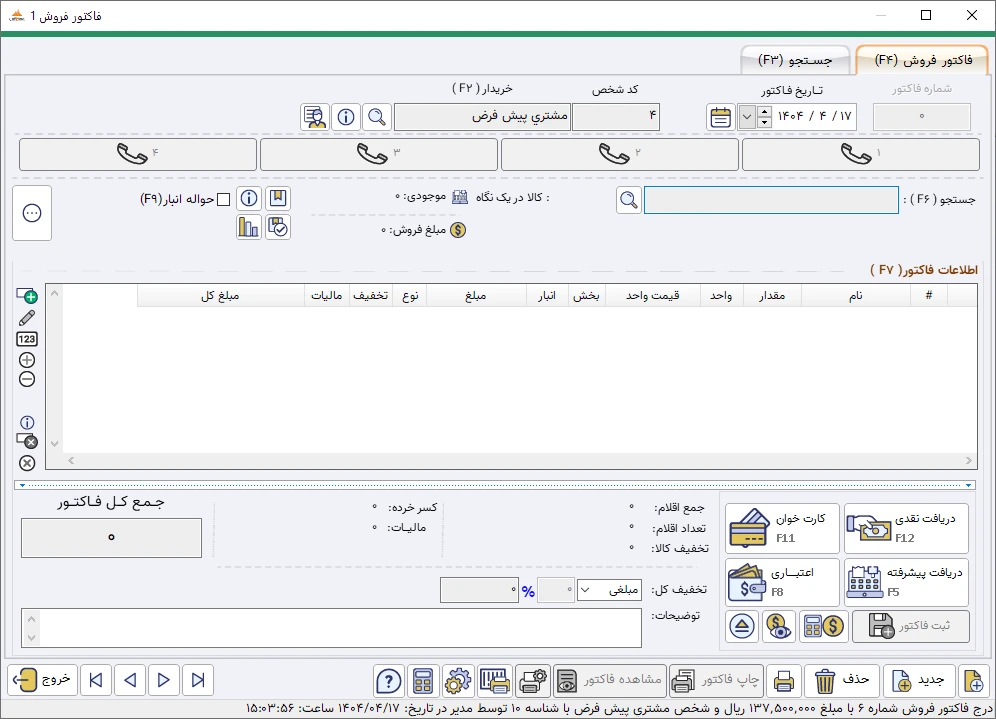Image resolution: width=996 pixels, height=719 pixels.
Task: Open the calculator icon in bottom toolbar
Action: click(423, 681)
